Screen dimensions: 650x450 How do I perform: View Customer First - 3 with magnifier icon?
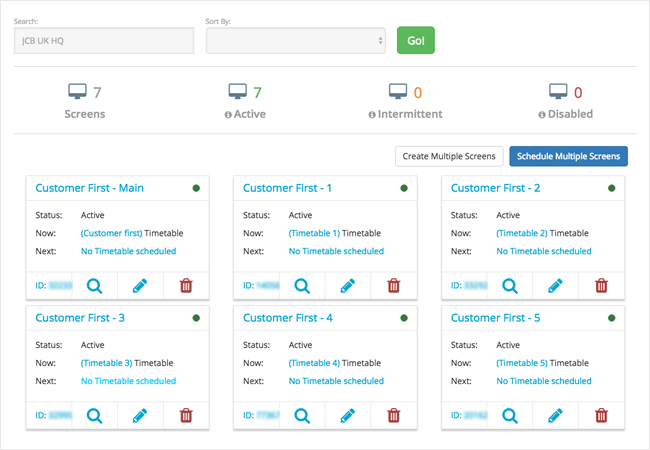tap(95, 415)
